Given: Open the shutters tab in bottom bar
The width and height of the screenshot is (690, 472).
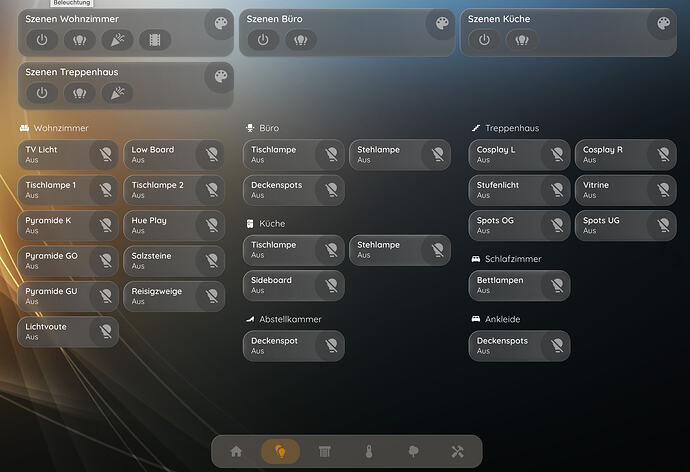Looking at the screenshot, I should pos(325,451).
